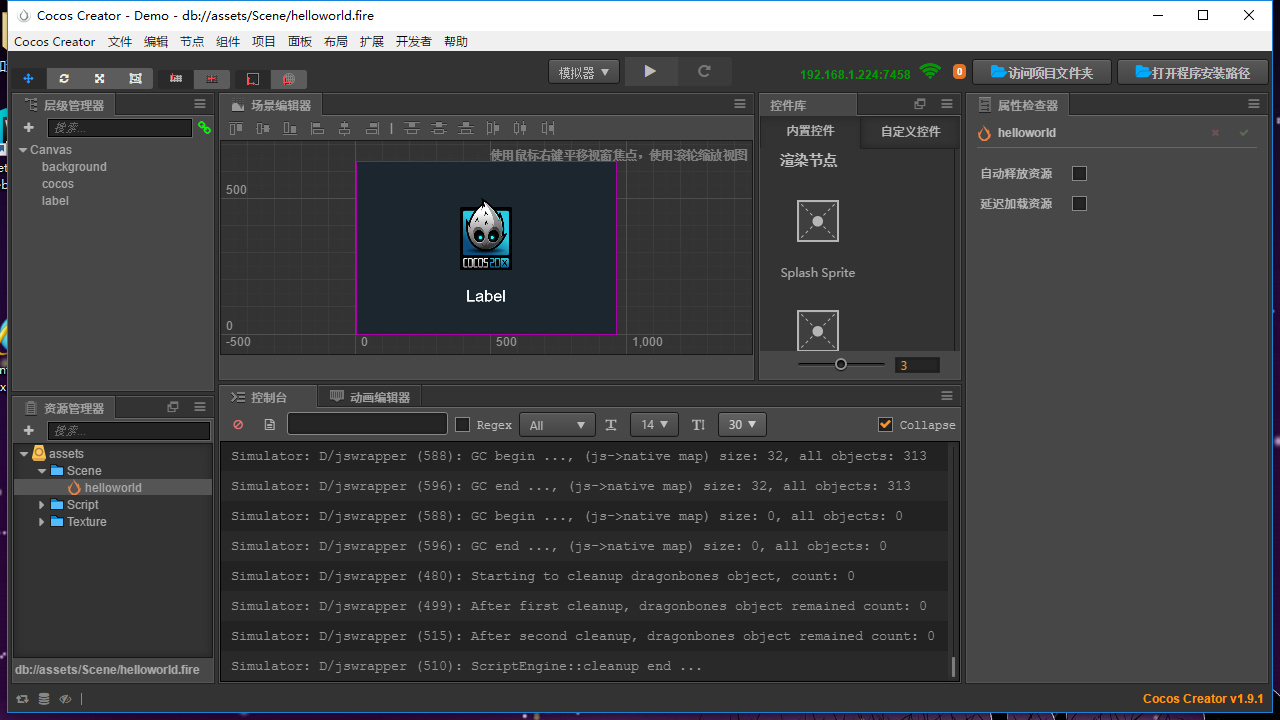
Task: Click the green link icon in hierarchy
Action: (x=204, y=128)
